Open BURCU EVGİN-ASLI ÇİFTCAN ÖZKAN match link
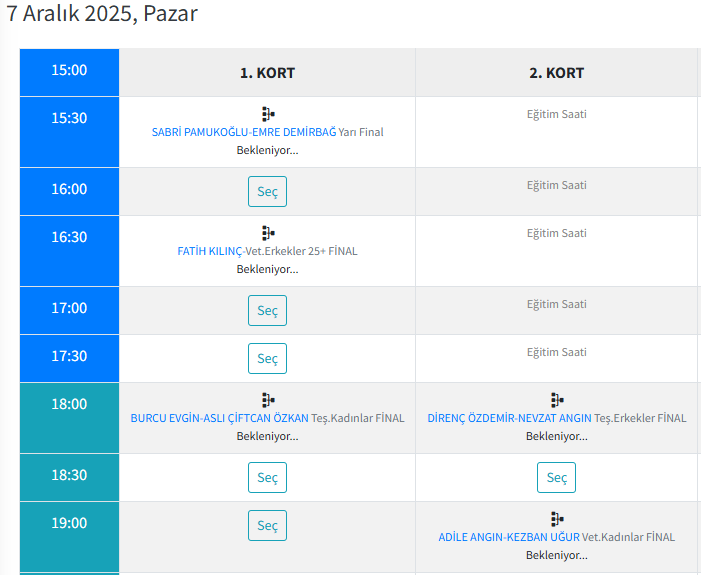 point(219,418)
